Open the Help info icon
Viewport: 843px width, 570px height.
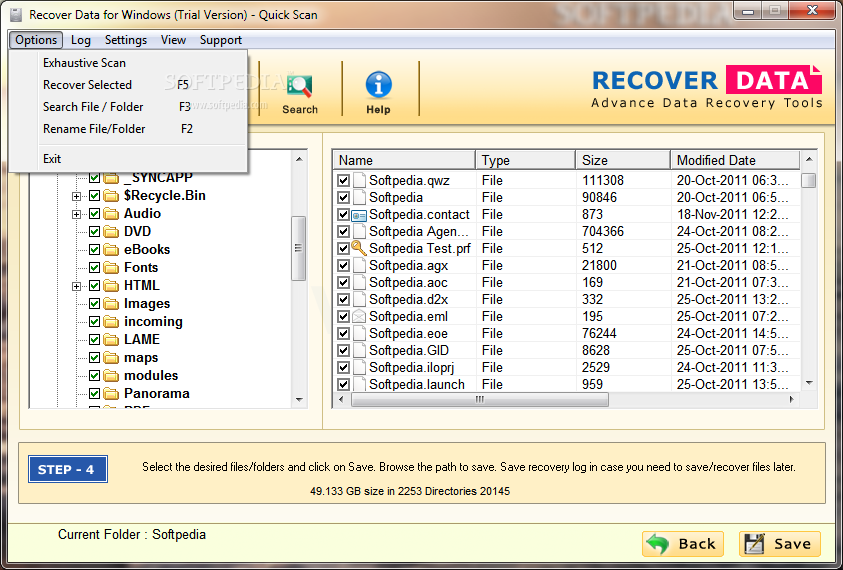coord(378,85)
